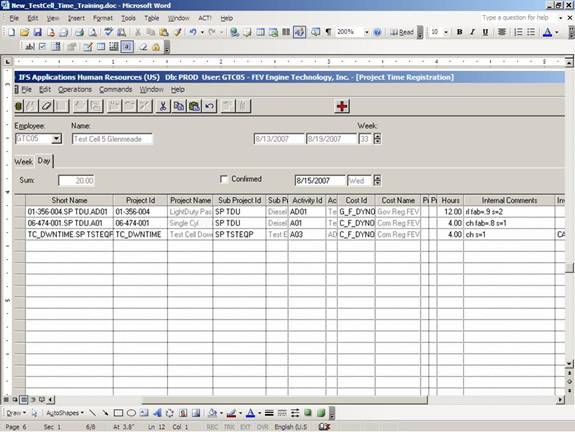The image size is (575, 432).
Task: Click the Paste icon in Word toolbar
Action: [164, 32]
